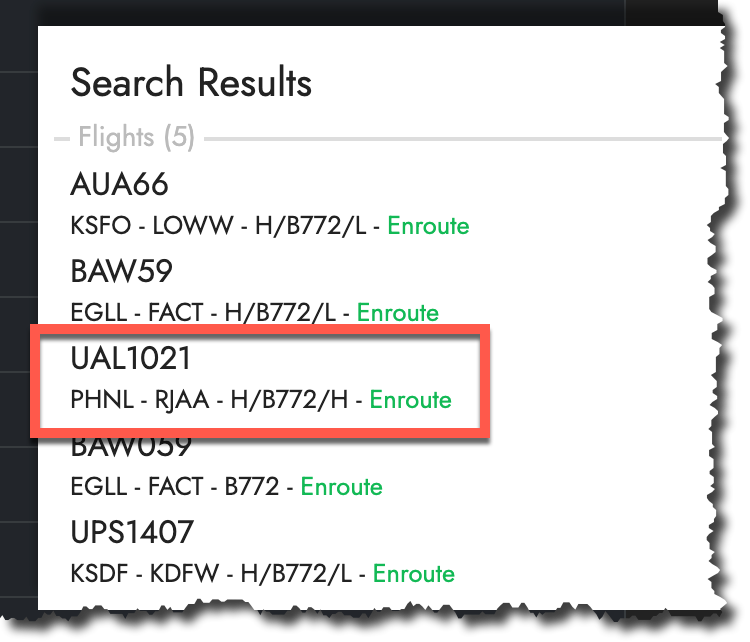750x642 pixels.
Task: Open the BAW59 flight result
Action: point(122,271)
